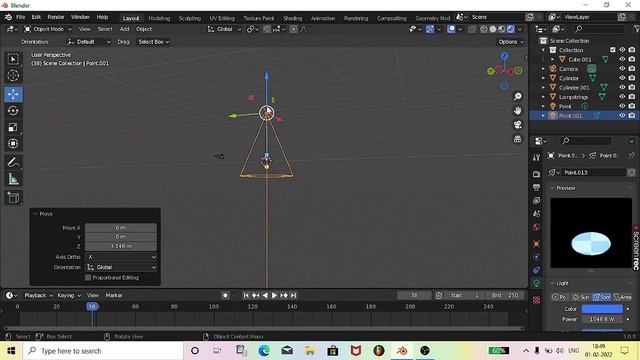Open the Select Box drag dropdown
Viewport: 640px width, 360px height.
pyautogui.click(x=153, y=42)
